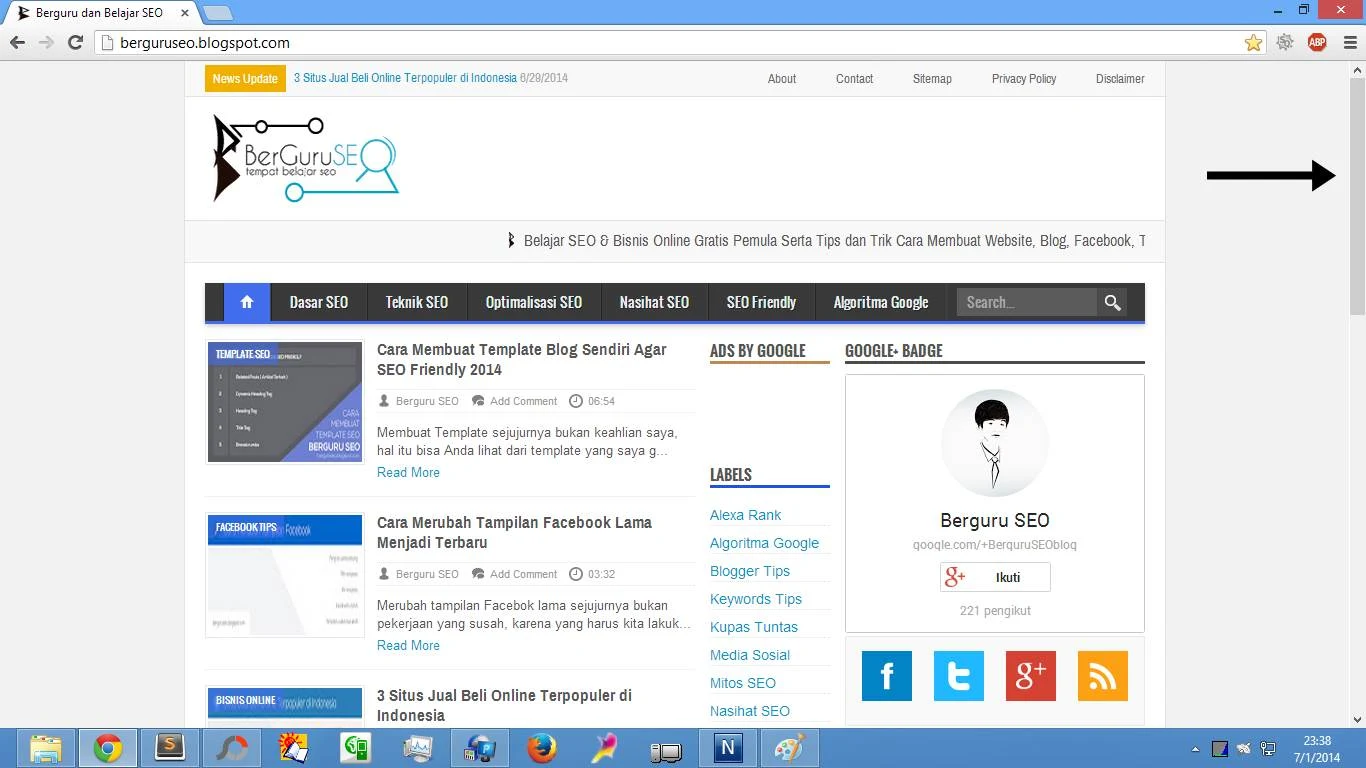1366x768 pixels.
Task: Click the BerGuruSEO site logo
Action: (x=305, y=158)
